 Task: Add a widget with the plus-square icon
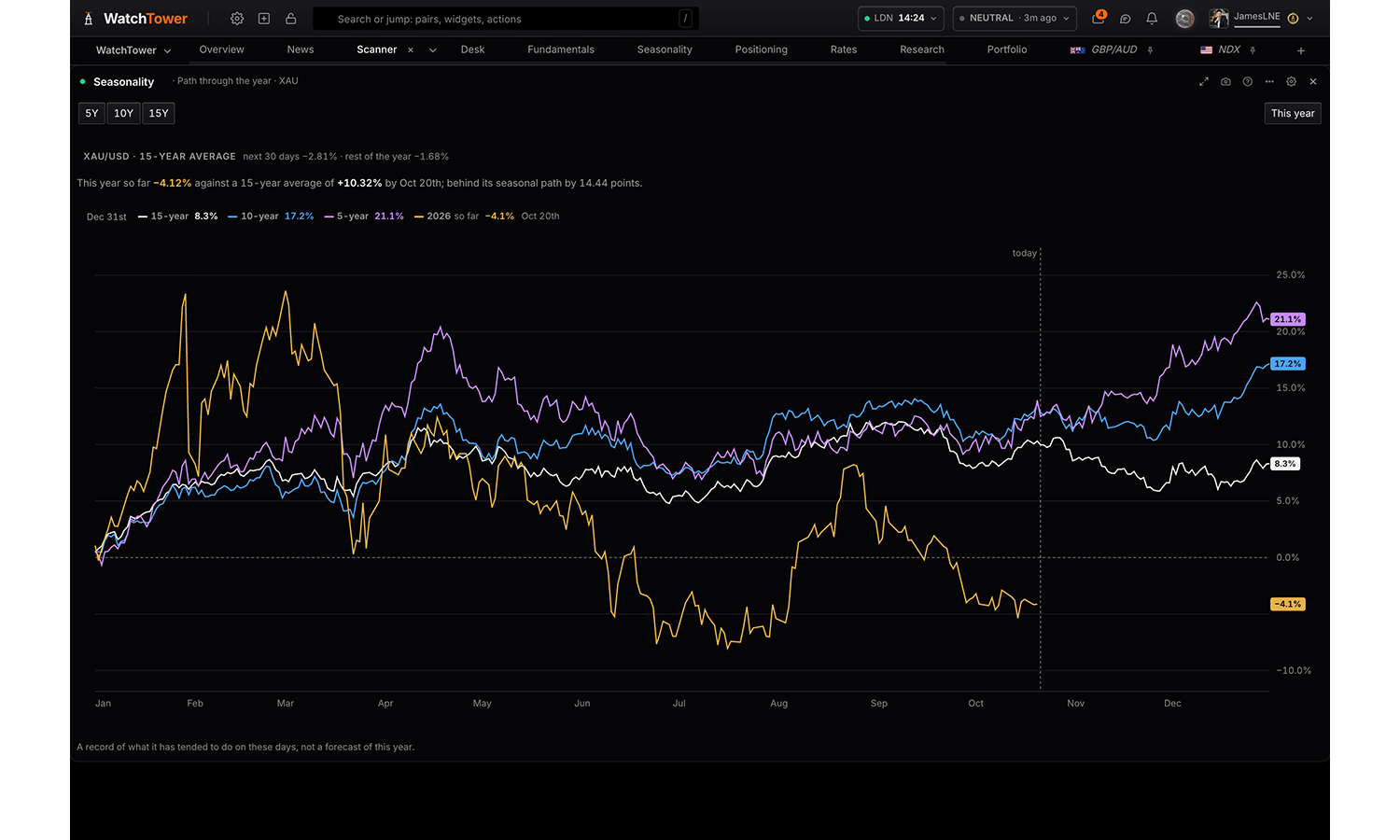point(264,19)
